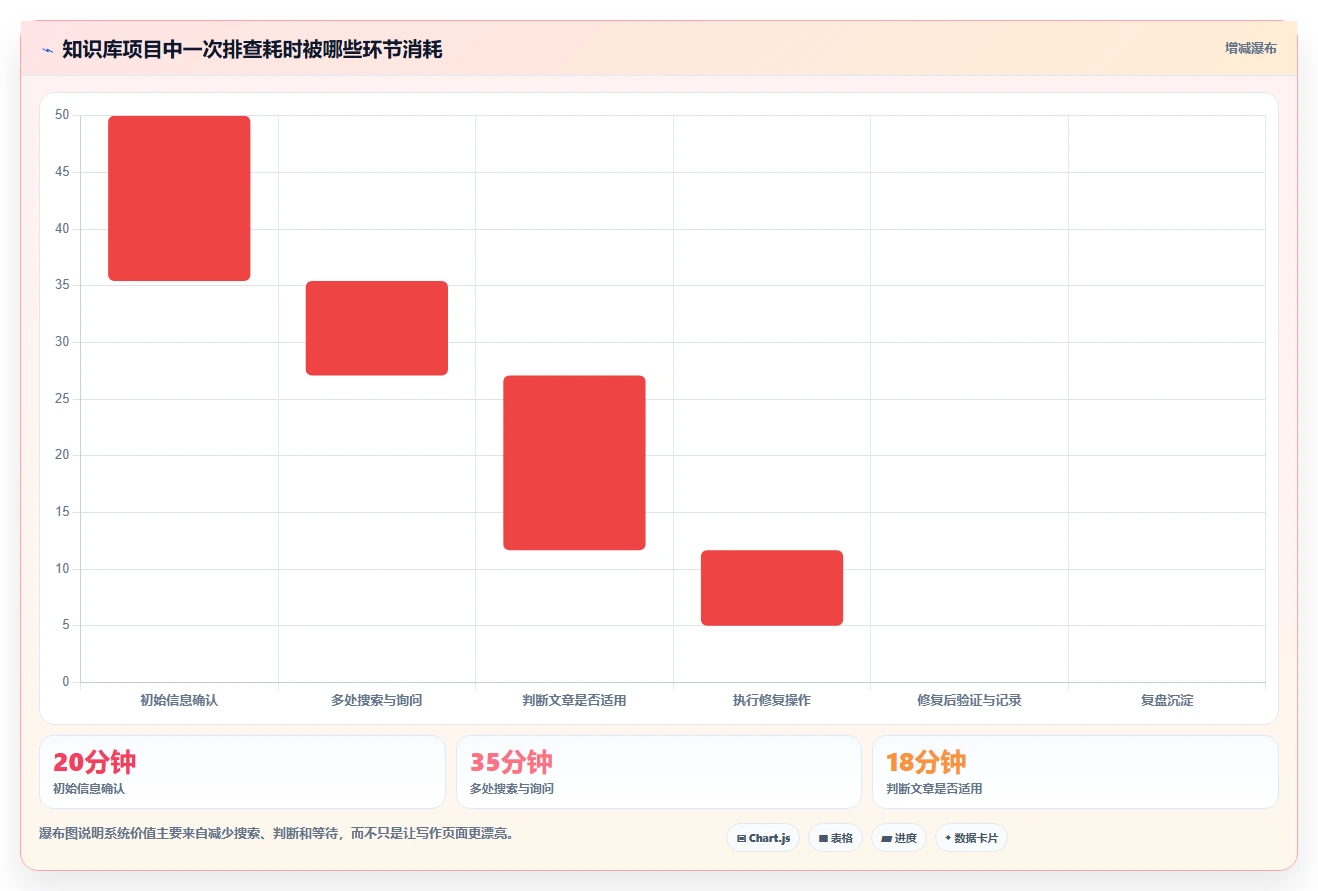Click the red bar for 多处搜索与询问

pos(377,328)
